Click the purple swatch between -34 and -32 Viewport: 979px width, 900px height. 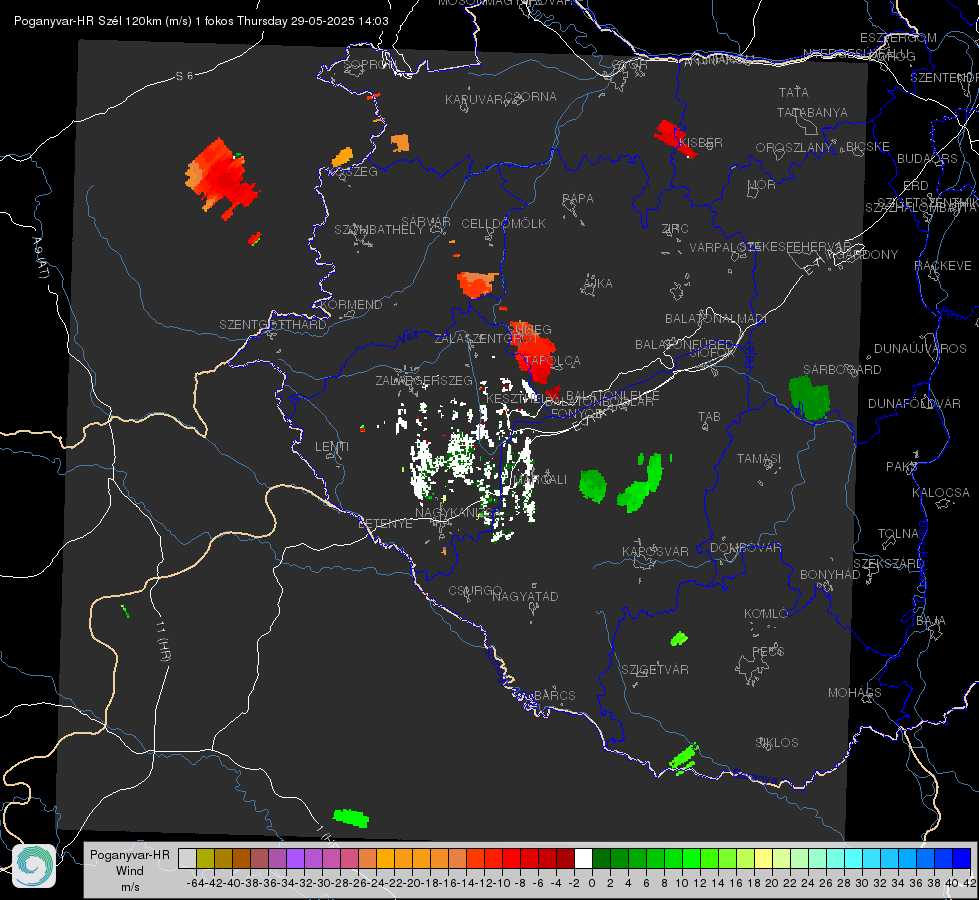(x=295, y=858)
